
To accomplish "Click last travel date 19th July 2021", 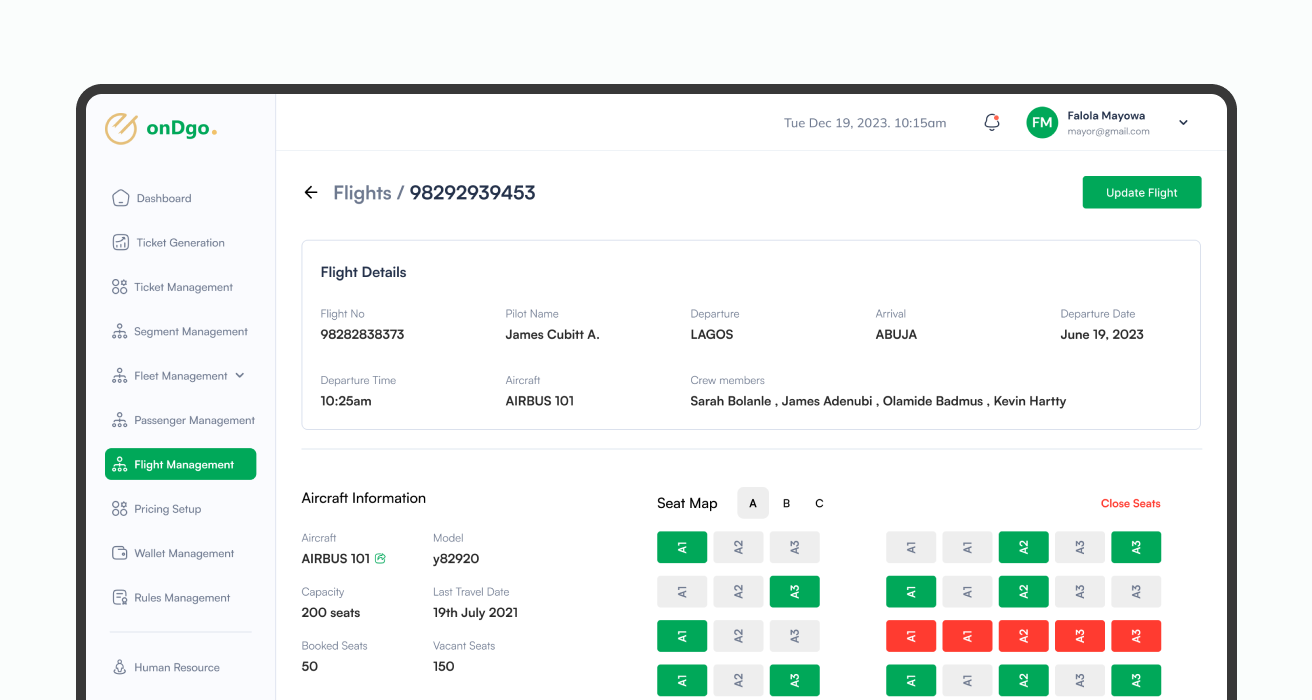I will coord(475,613).
